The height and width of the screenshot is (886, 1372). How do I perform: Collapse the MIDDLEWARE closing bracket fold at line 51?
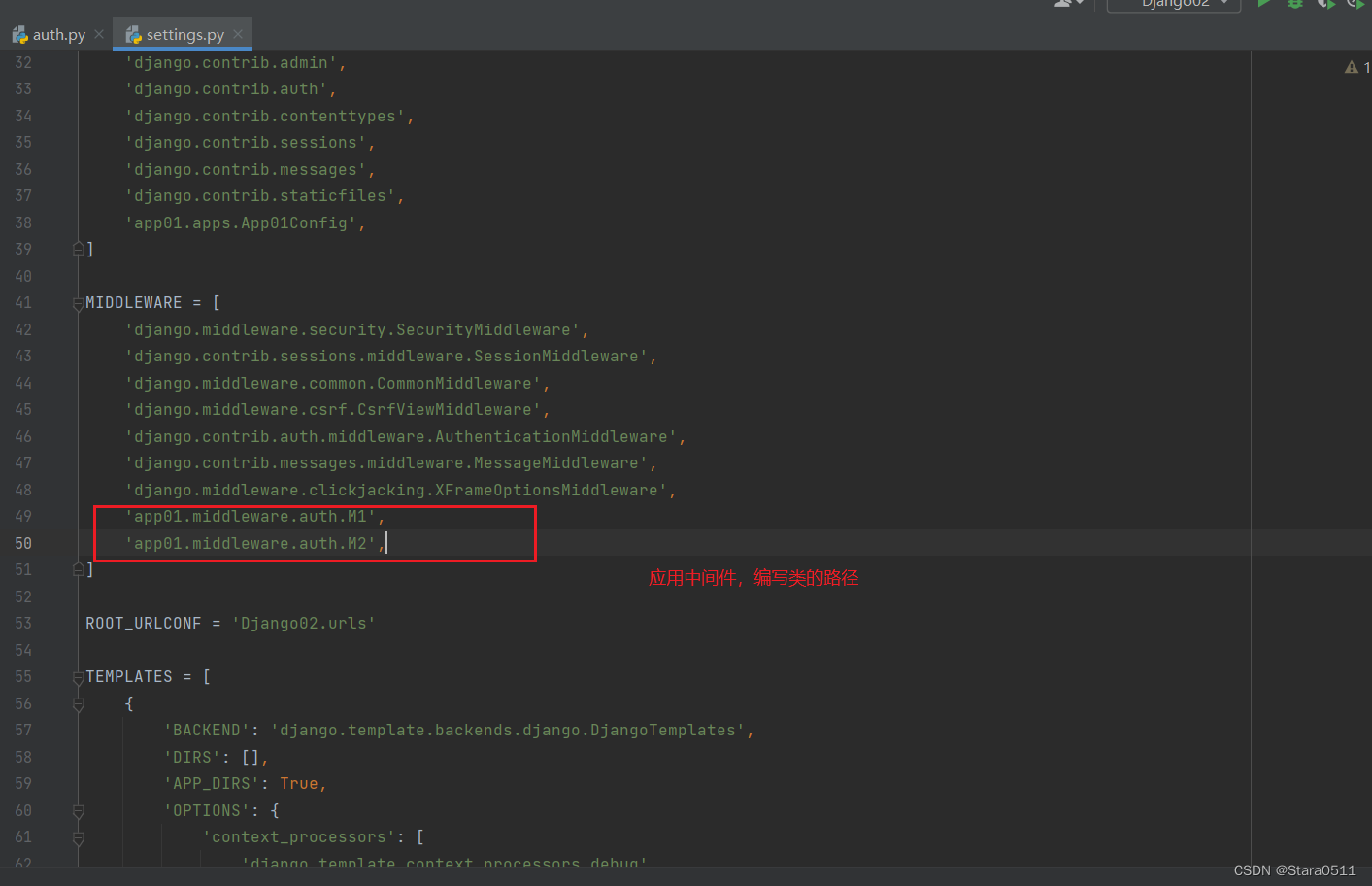pyautogui.click(x=79, y=570)
